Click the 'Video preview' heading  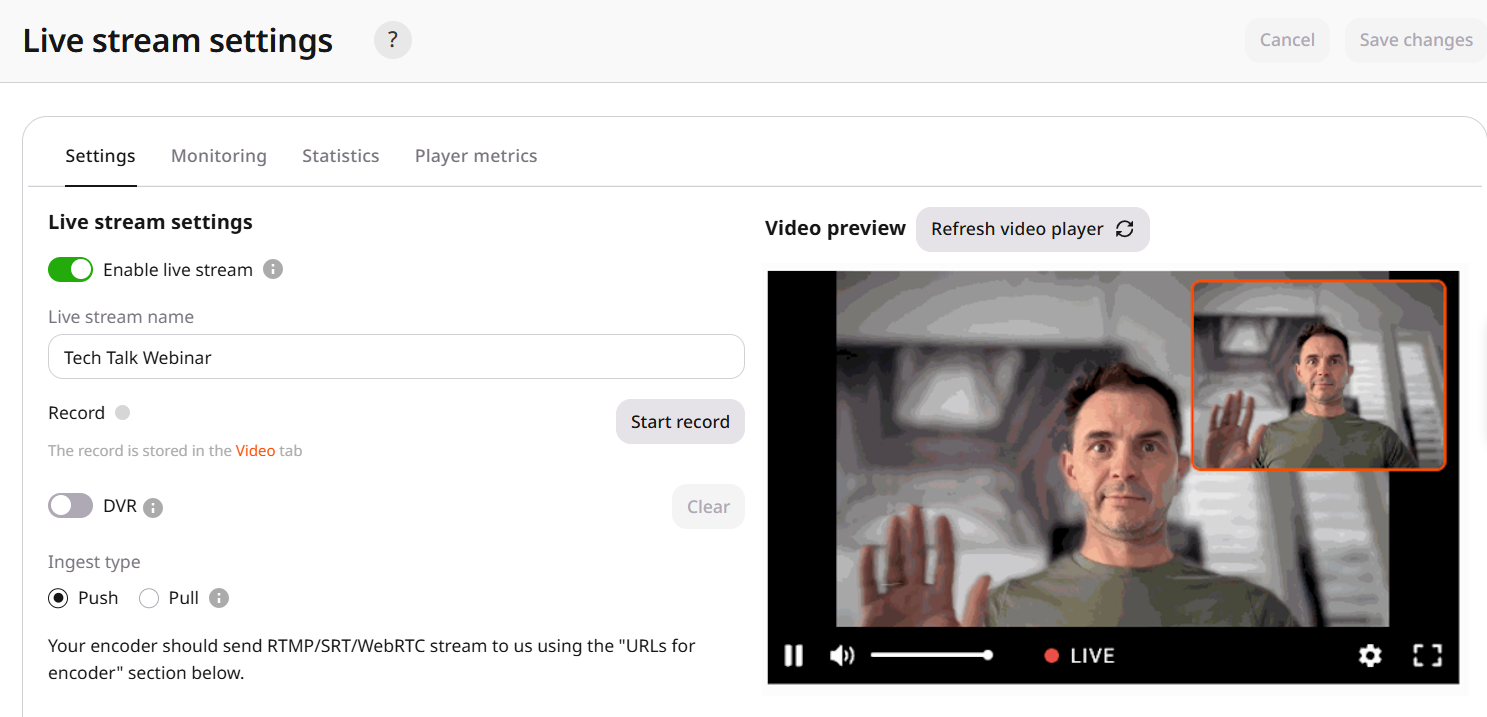(835, 228)
